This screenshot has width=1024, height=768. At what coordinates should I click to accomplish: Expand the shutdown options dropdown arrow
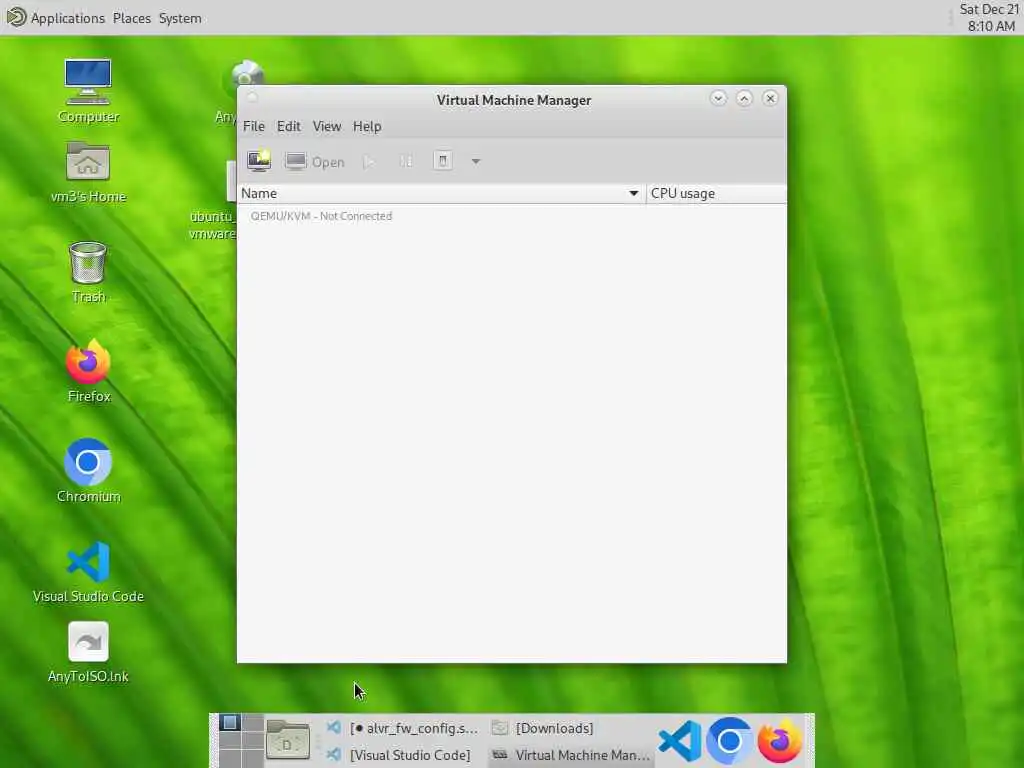pos(476,161)
